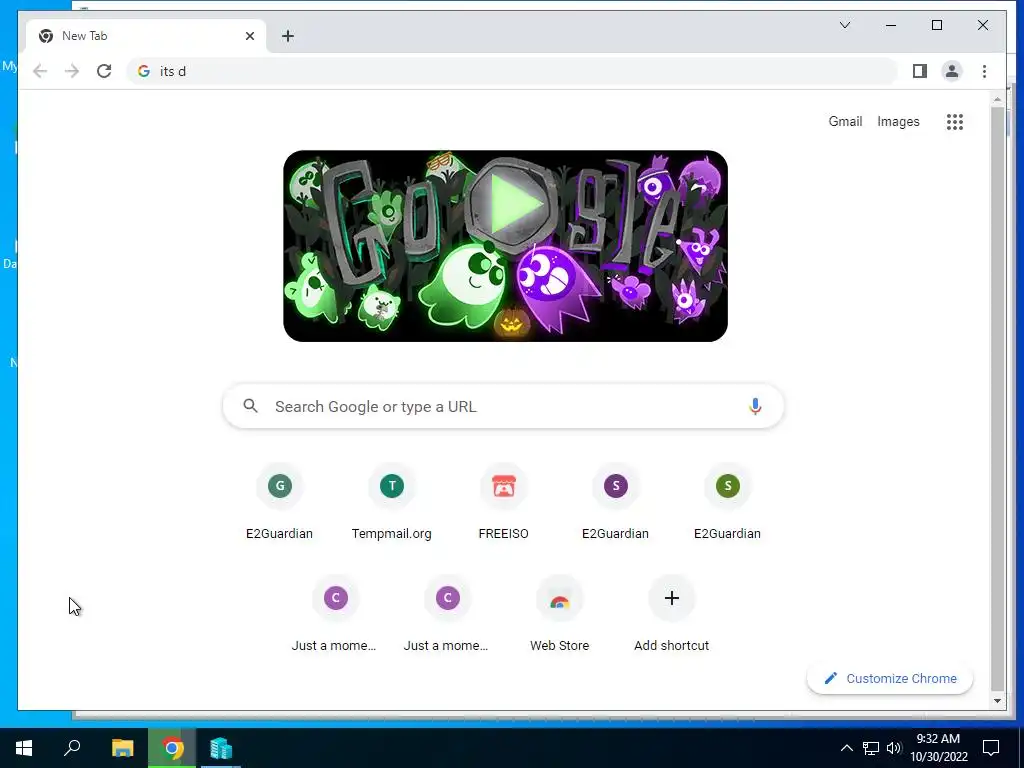Viewport: 1024px width, 768px height.
Task: Open the green S E2Guardian shortcut
Action: coord(728,502)
